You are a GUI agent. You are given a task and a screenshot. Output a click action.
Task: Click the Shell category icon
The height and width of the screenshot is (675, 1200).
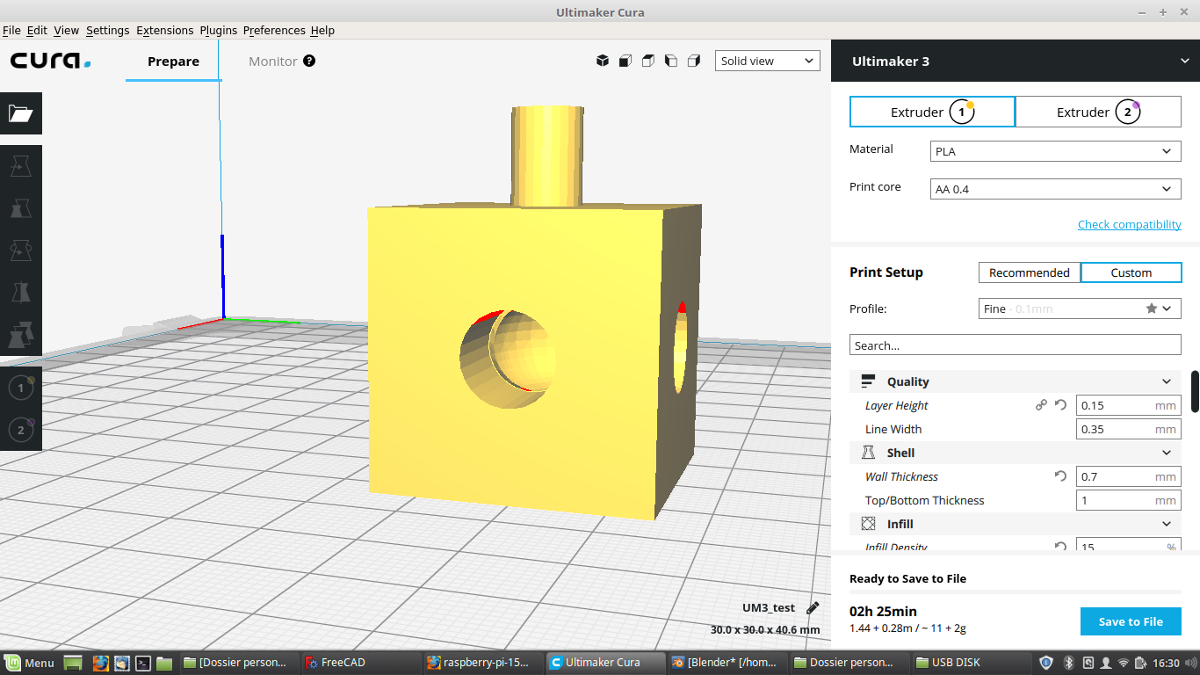(868, 453)
